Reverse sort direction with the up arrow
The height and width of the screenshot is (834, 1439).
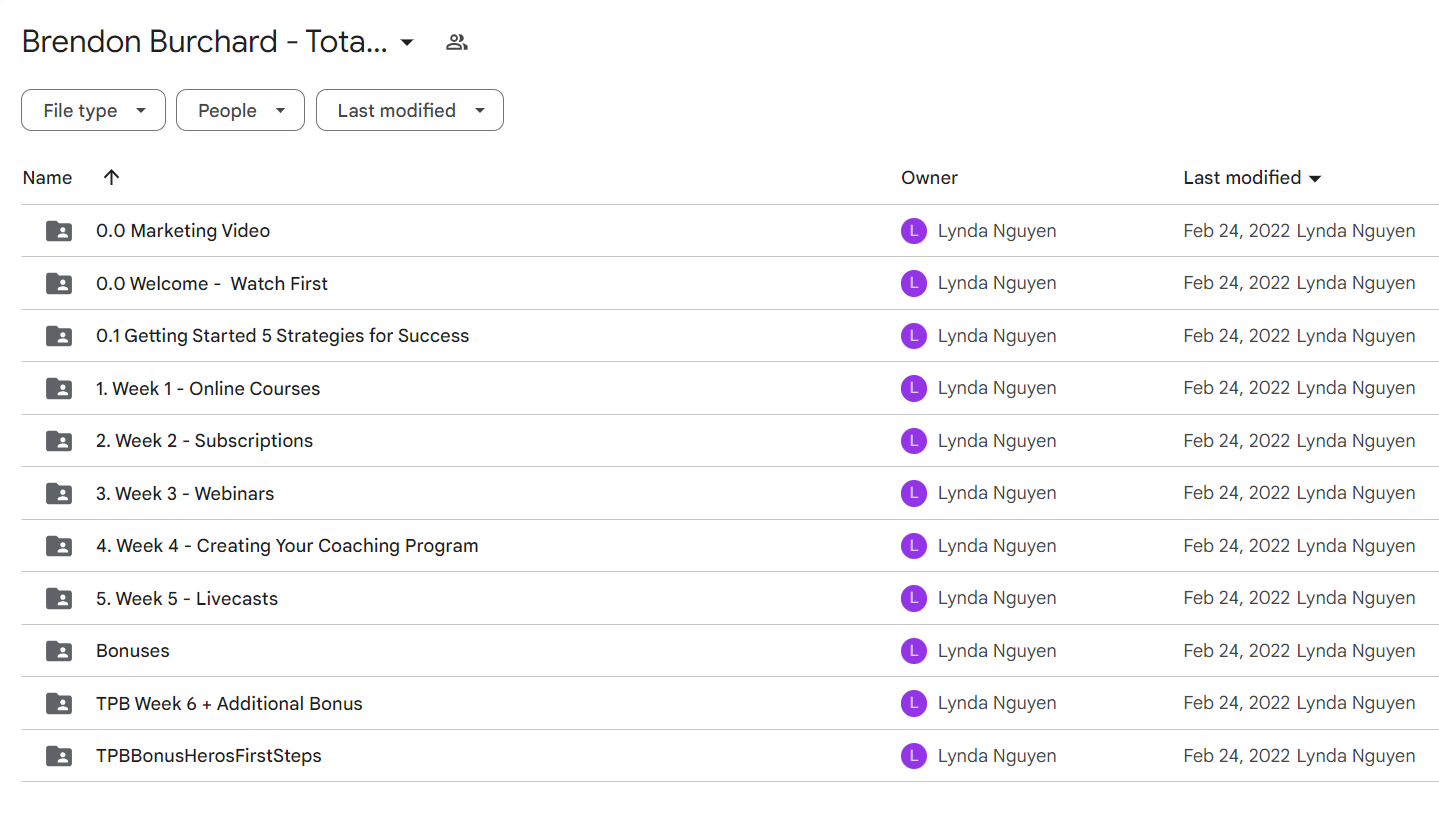[x=111, y=177]
